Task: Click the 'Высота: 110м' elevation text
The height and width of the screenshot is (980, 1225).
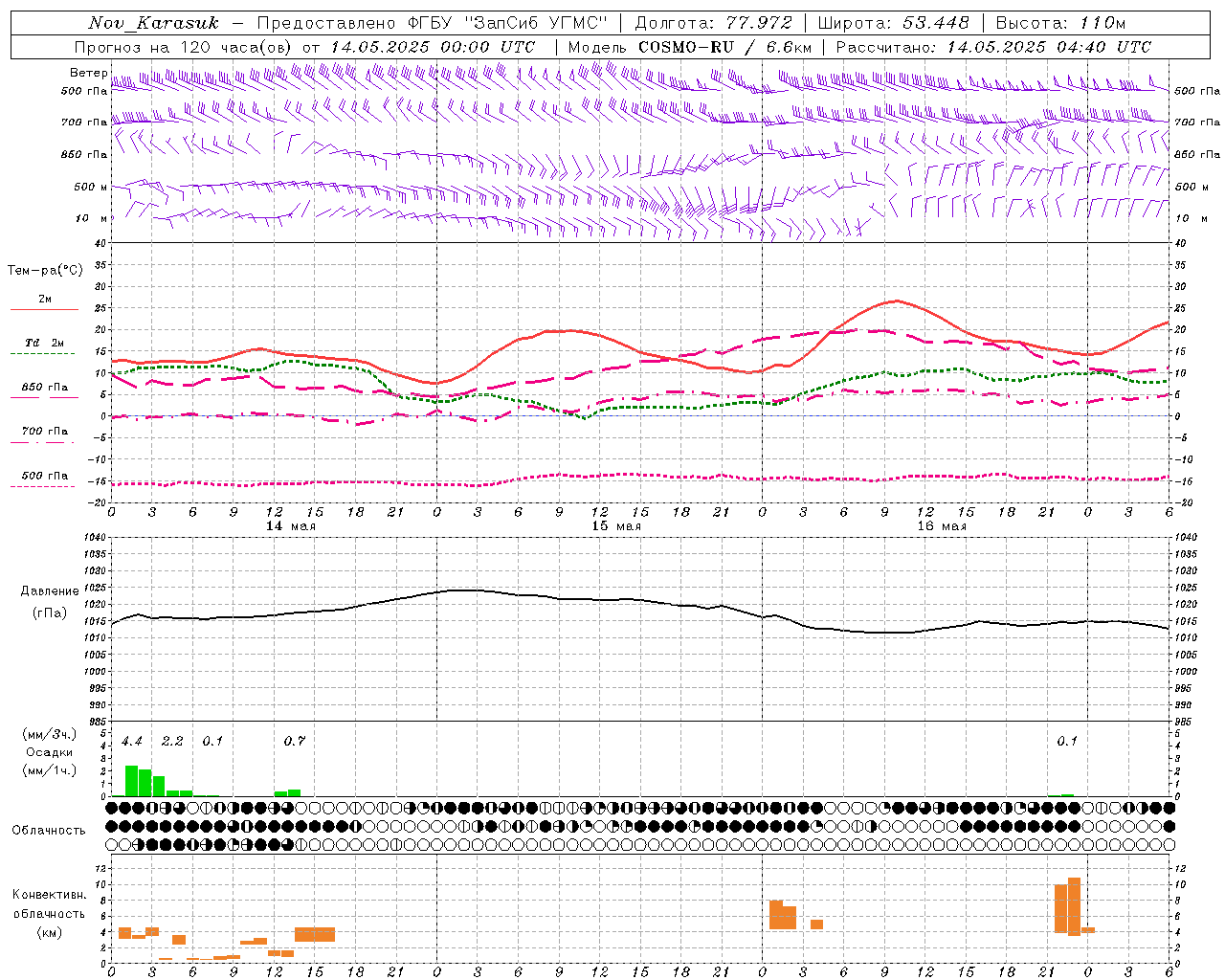Action: coord(1060,23)
